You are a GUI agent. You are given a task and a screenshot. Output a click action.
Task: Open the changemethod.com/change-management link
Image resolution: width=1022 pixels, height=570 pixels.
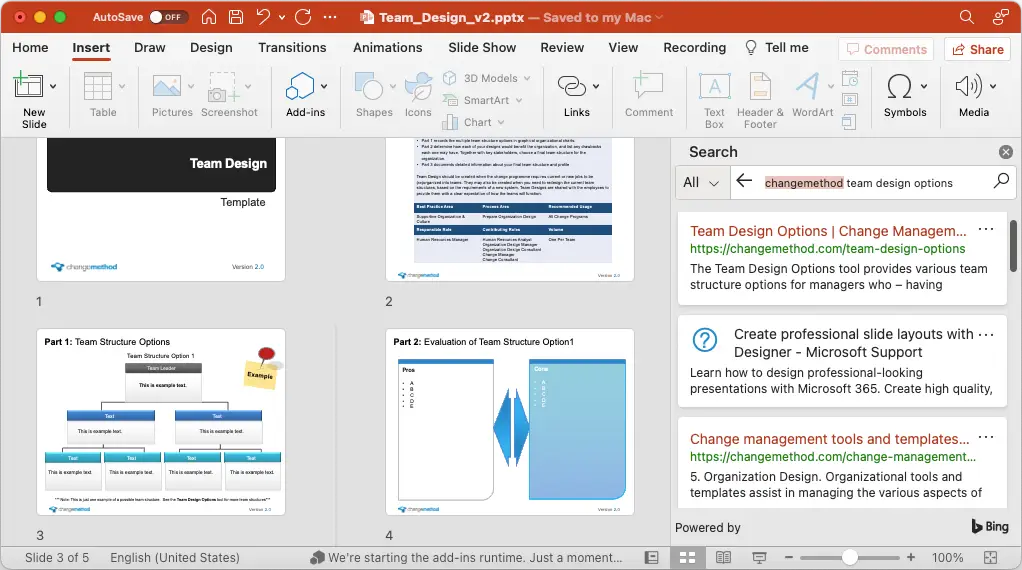tap(832, 457)
